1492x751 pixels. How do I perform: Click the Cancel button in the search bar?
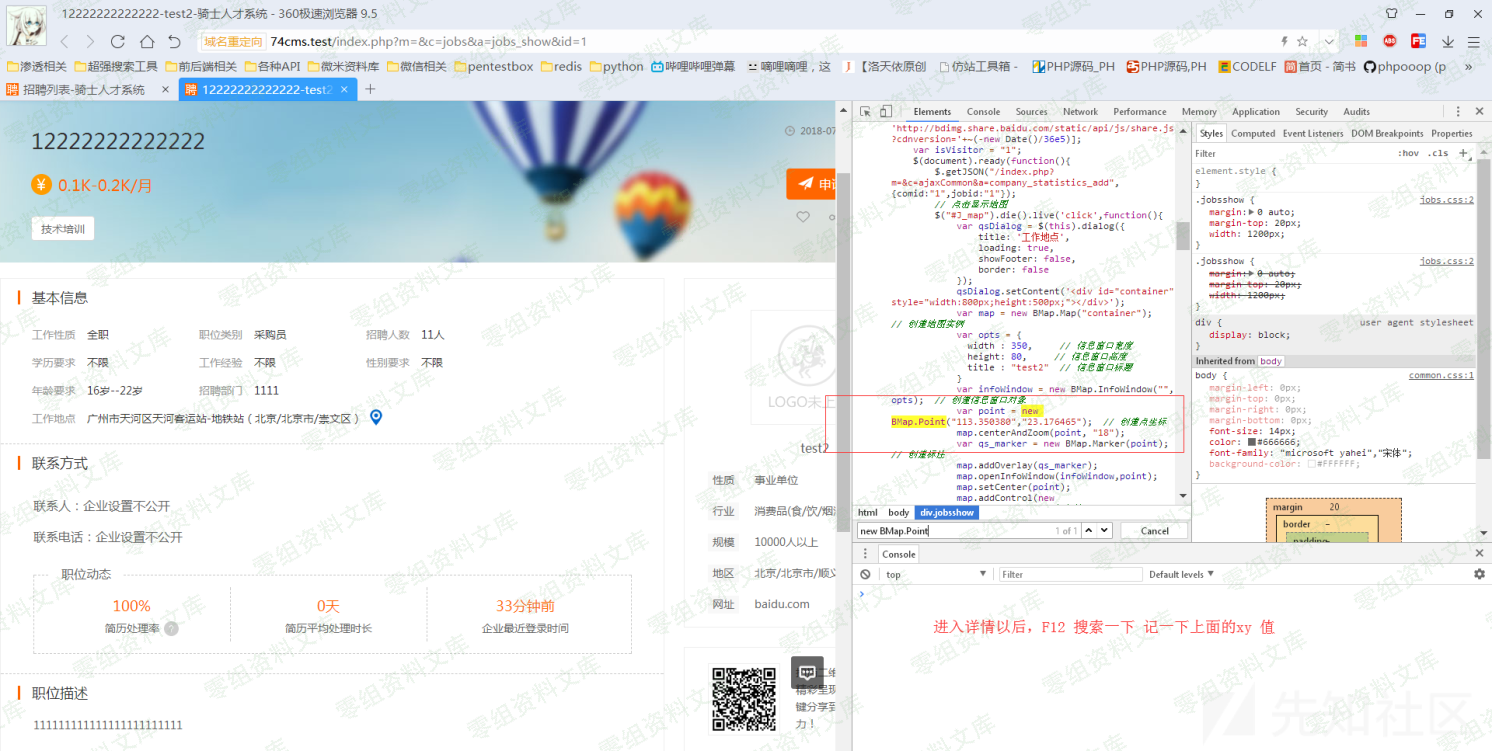pos(1154,531)
